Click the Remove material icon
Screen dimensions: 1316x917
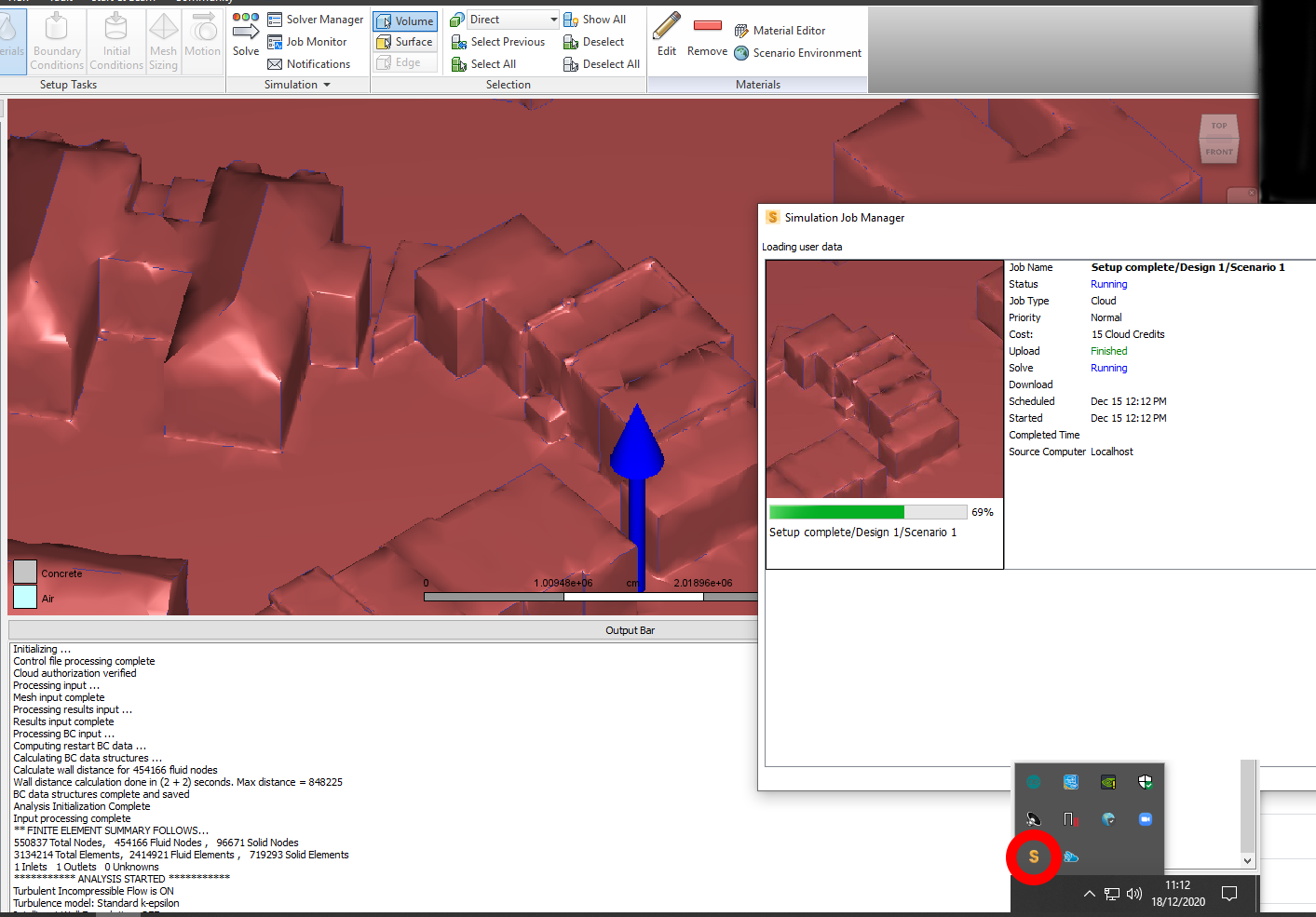click(x=707, y=34)
